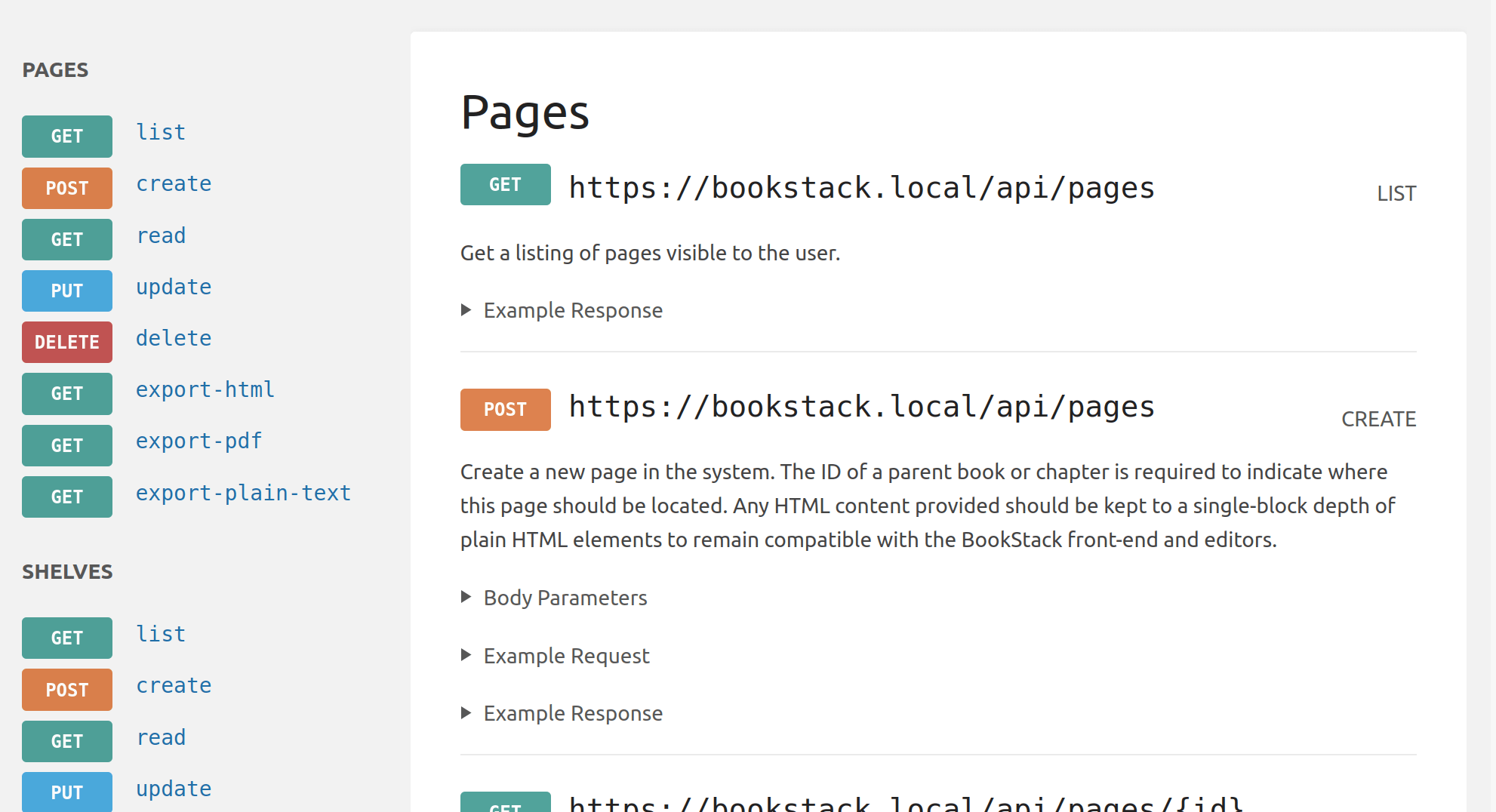Click the SHELVES sidebar section heading
Screen dimensions: 1496x812
[x=67, y=572]
